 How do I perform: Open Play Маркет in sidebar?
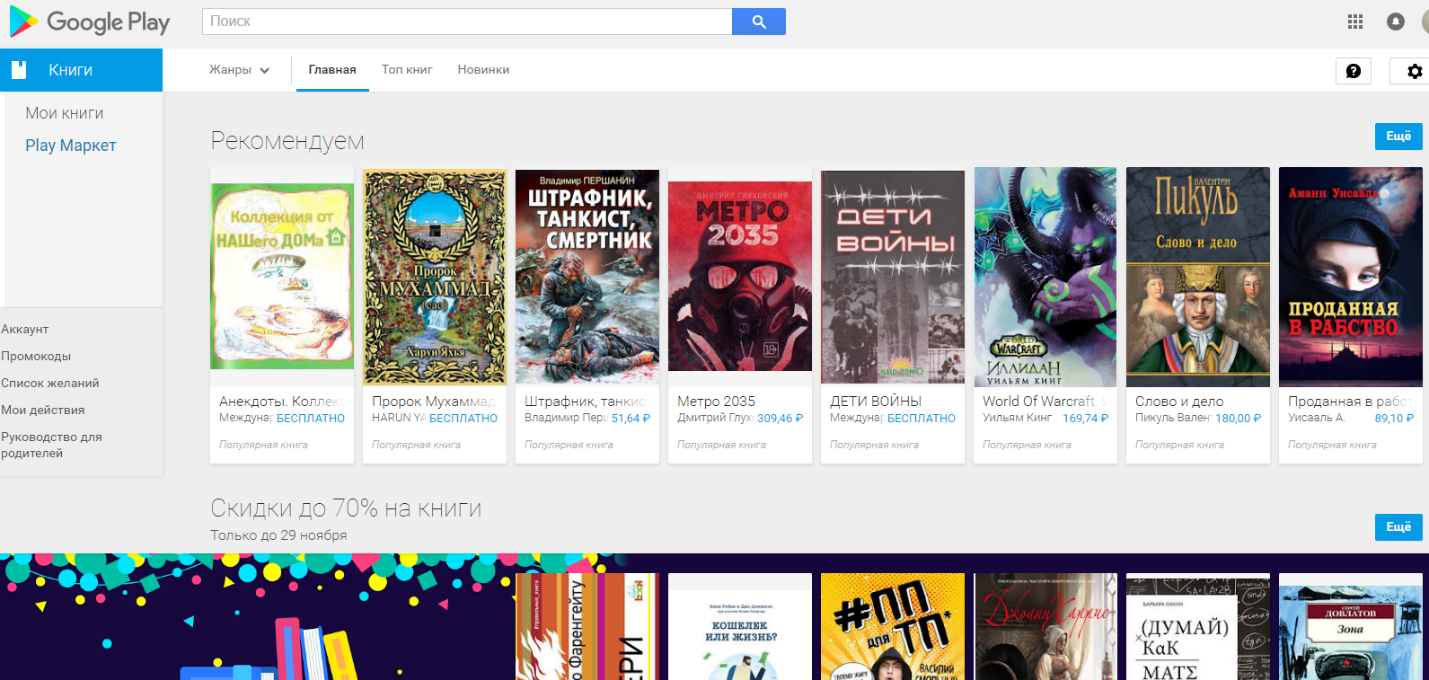pyautogui.click(x=71, y=145)
